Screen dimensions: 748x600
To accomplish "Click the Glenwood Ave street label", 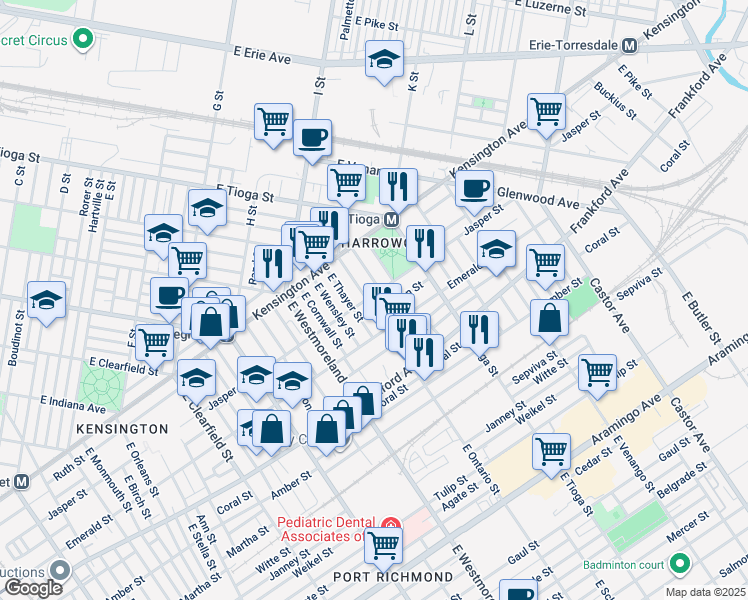I will (538, 197).
